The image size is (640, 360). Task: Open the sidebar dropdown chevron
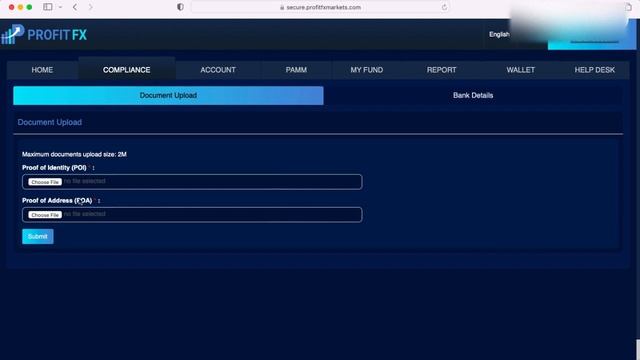[x=60, y=7]
